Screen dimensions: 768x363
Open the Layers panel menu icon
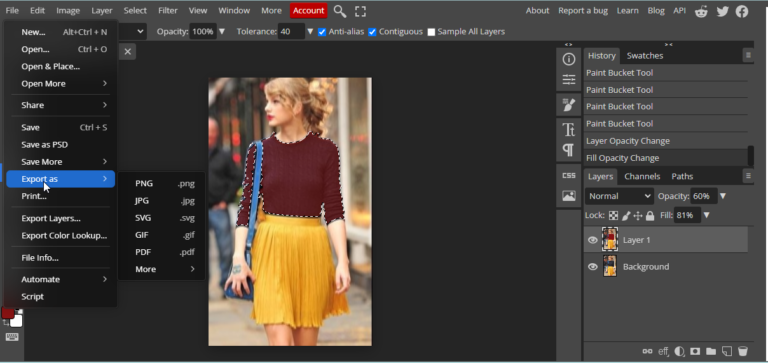tap(748, 175)
